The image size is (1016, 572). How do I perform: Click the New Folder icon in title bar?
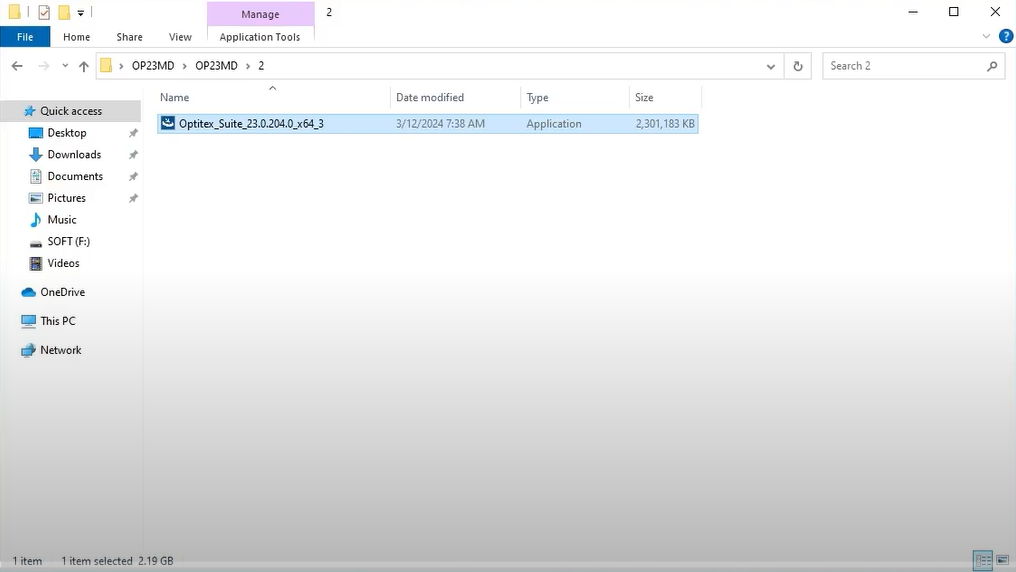point(64,13)
